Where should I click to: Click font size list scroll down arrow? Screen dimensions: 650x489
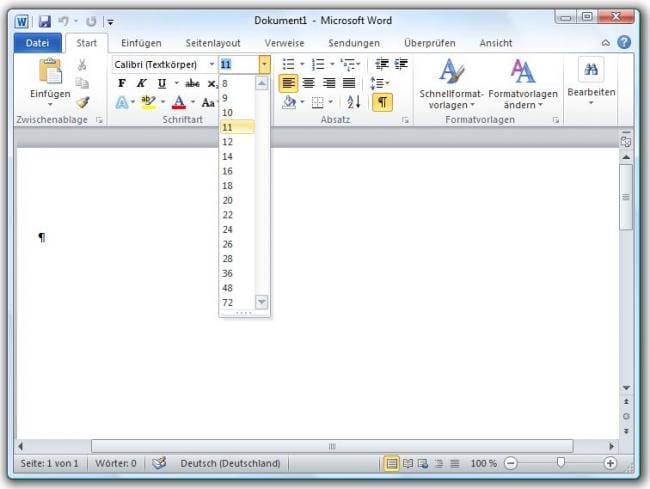pyautogui.click(x=262, y=302)
